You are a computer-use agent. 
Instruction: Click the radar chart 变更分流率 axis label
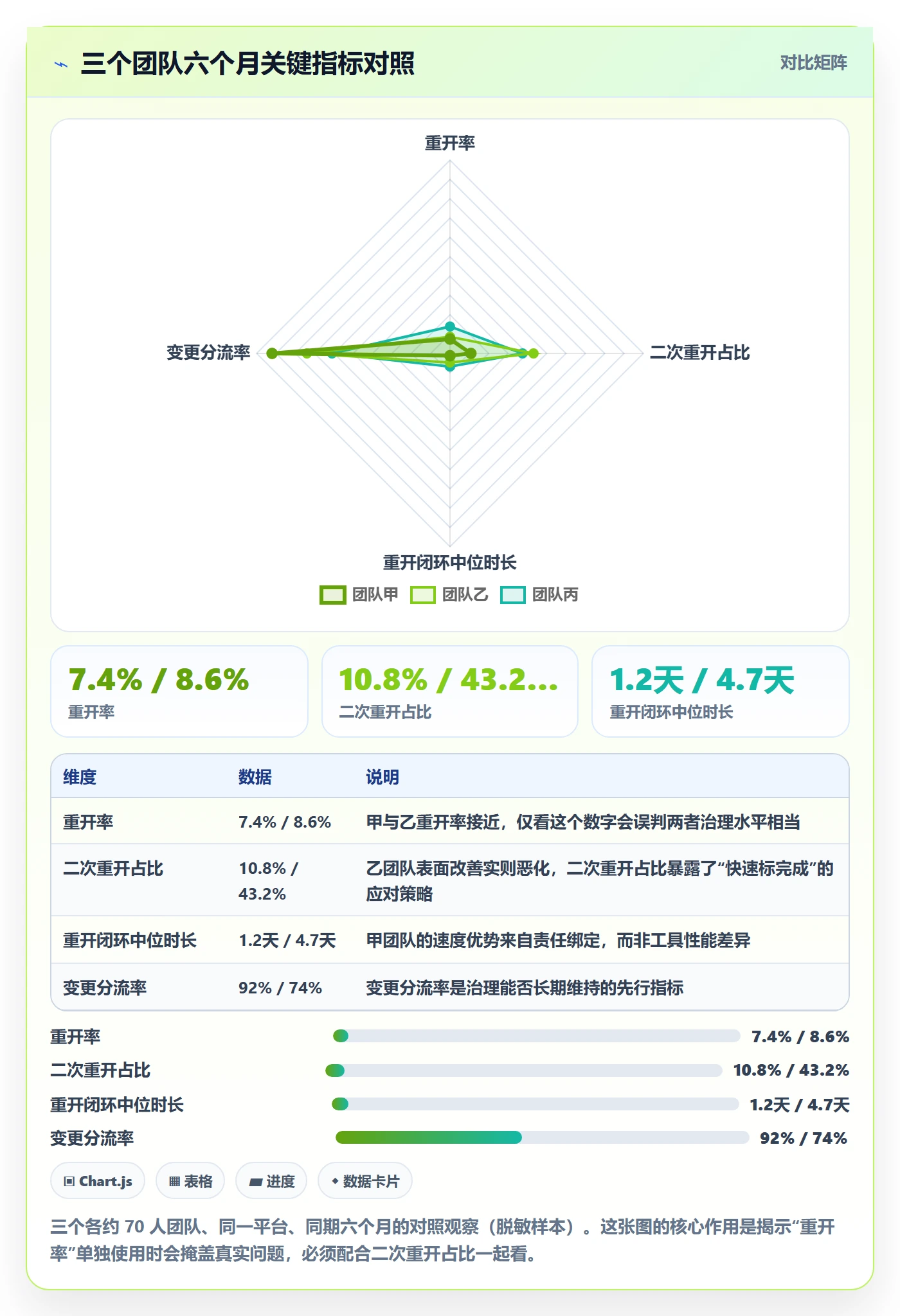[x=208, y=352]
